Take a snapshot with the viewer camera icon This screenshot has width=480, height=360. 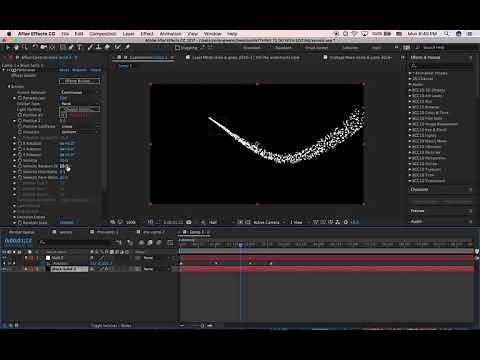189,222
